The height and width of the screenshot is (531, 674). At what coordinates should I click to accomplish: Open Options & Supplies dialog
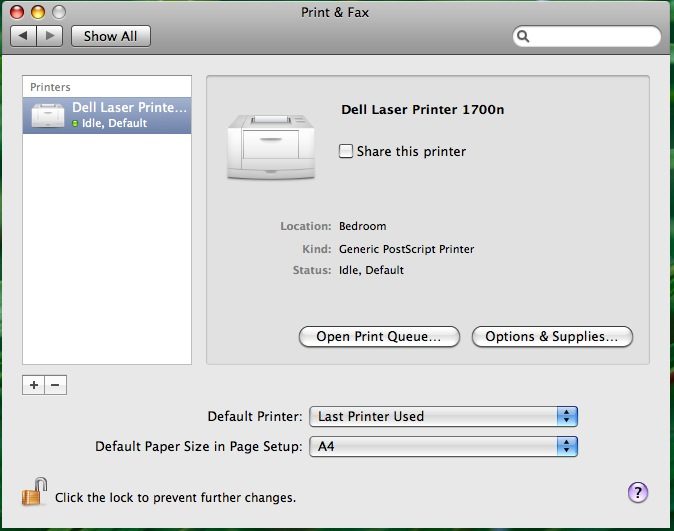click(552, 336)
